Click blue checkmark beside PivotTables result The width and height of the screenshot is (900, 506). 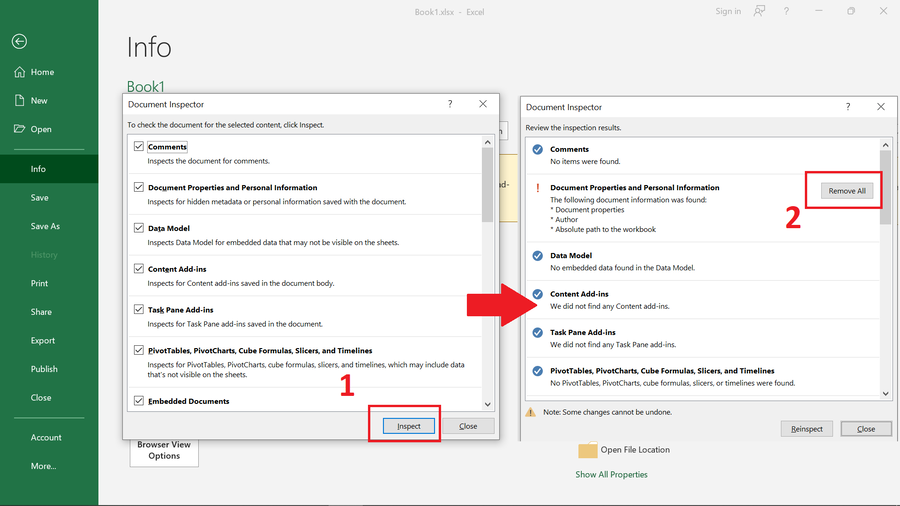[x=537, y=371]
